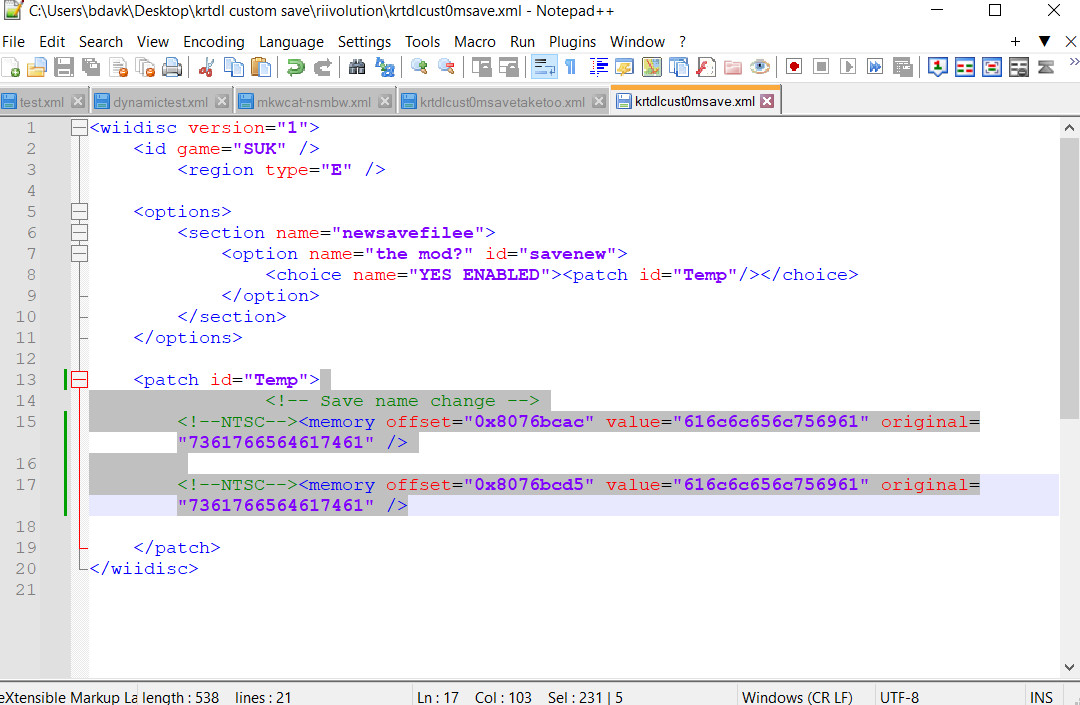Click the Cut scissors icon
The image size is (1080, 705).
[208, 67]
